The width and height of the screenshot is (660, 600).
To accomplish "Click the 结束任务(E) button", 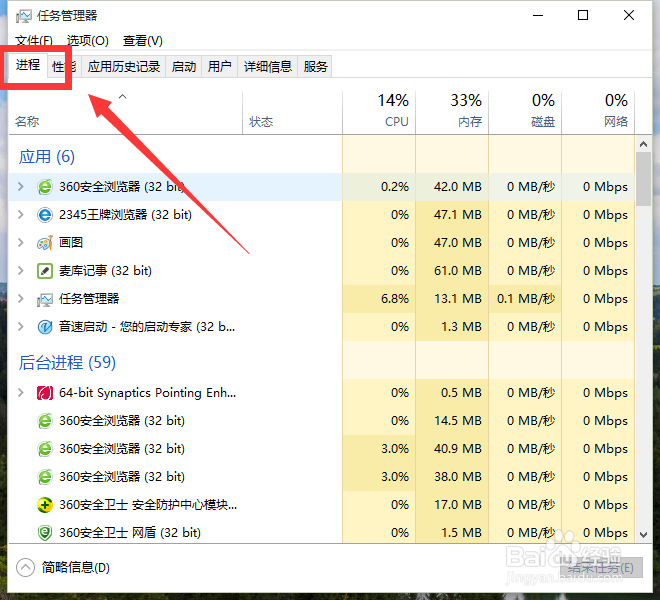I will coord(601,568).
